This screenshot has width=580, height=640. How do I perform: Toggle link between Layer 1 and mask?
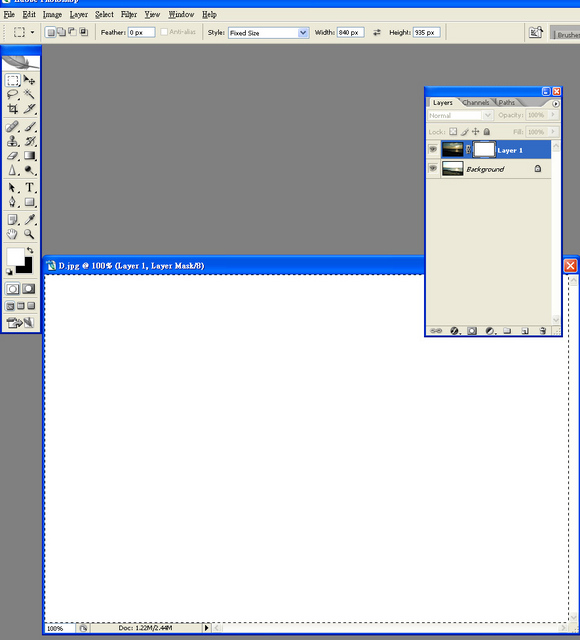[x=468, y=149]
